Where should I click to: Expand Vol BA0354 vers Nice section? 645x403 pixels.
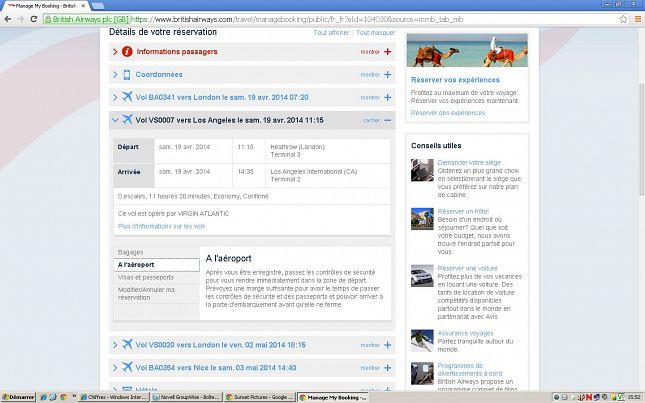[387, 368]
